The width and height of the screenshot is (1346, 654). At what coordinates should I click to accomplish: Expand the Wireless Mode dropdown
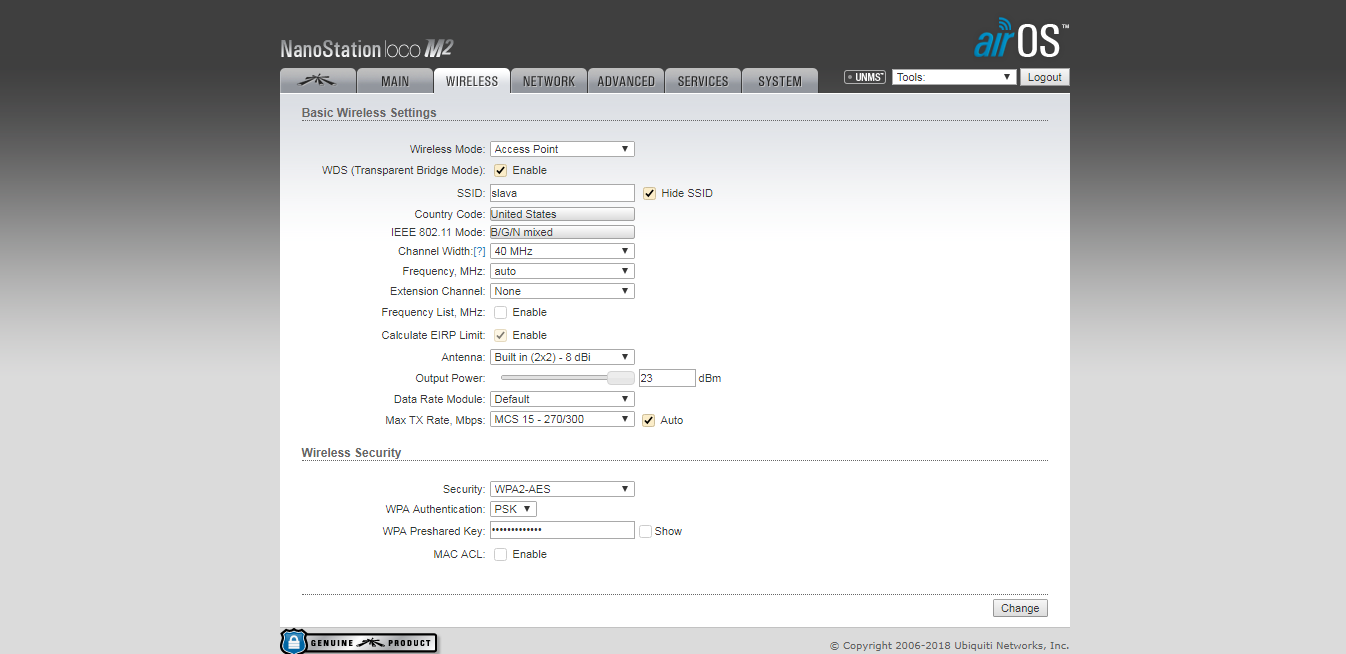[562, 149]
